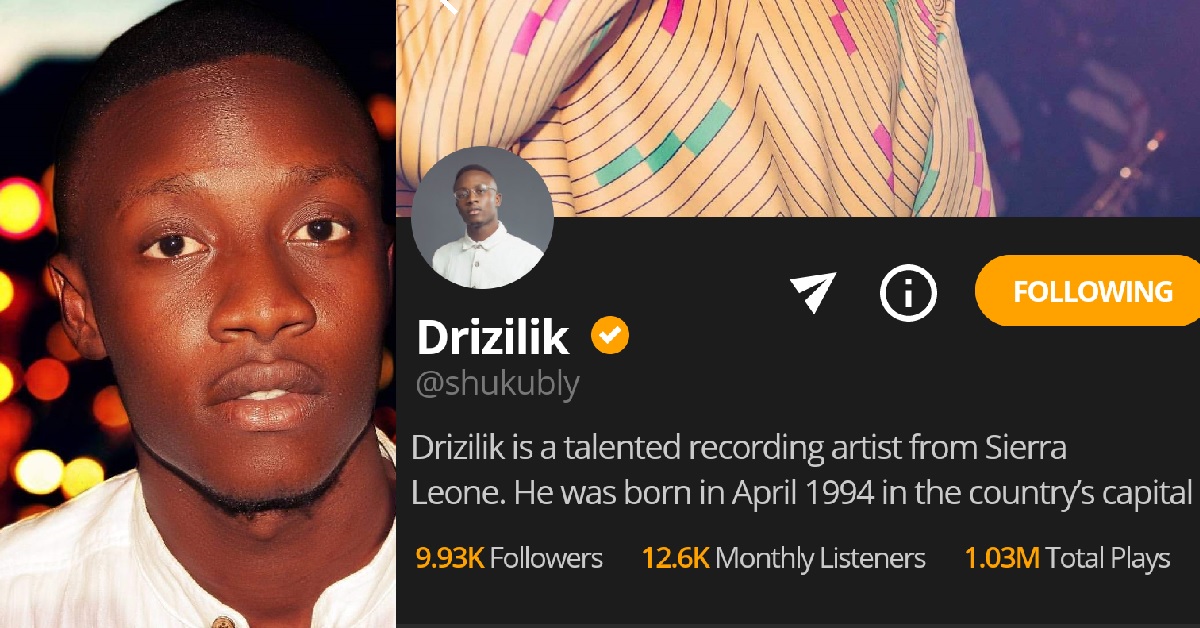This screenshot has height=628, width=1200.
Task: Select the @shukubly handle
Action: coord(497,384)
